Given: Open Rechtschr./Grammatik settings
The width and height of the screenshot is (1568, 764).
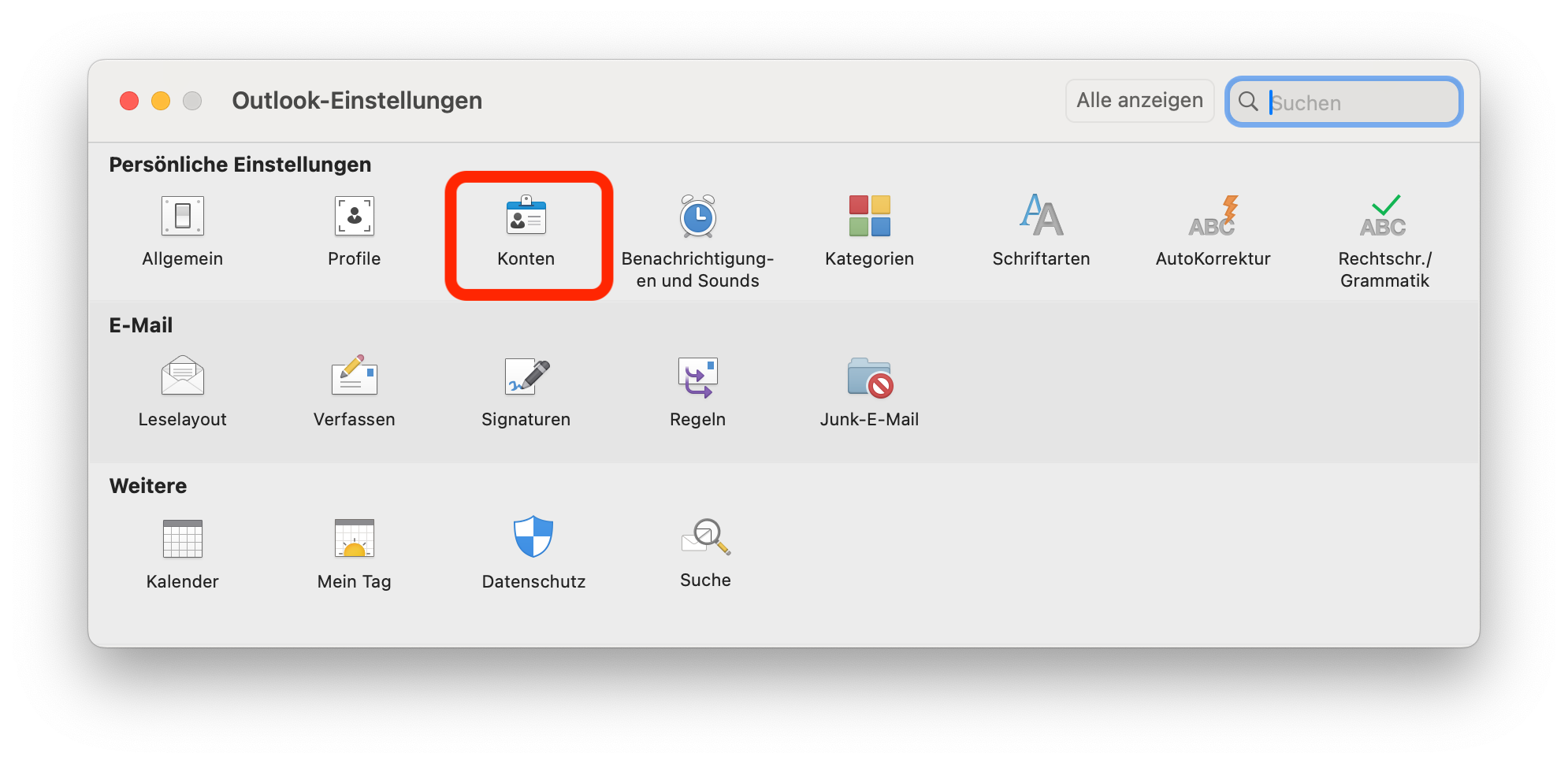Looking at the screenshot, I should 1384,217.
